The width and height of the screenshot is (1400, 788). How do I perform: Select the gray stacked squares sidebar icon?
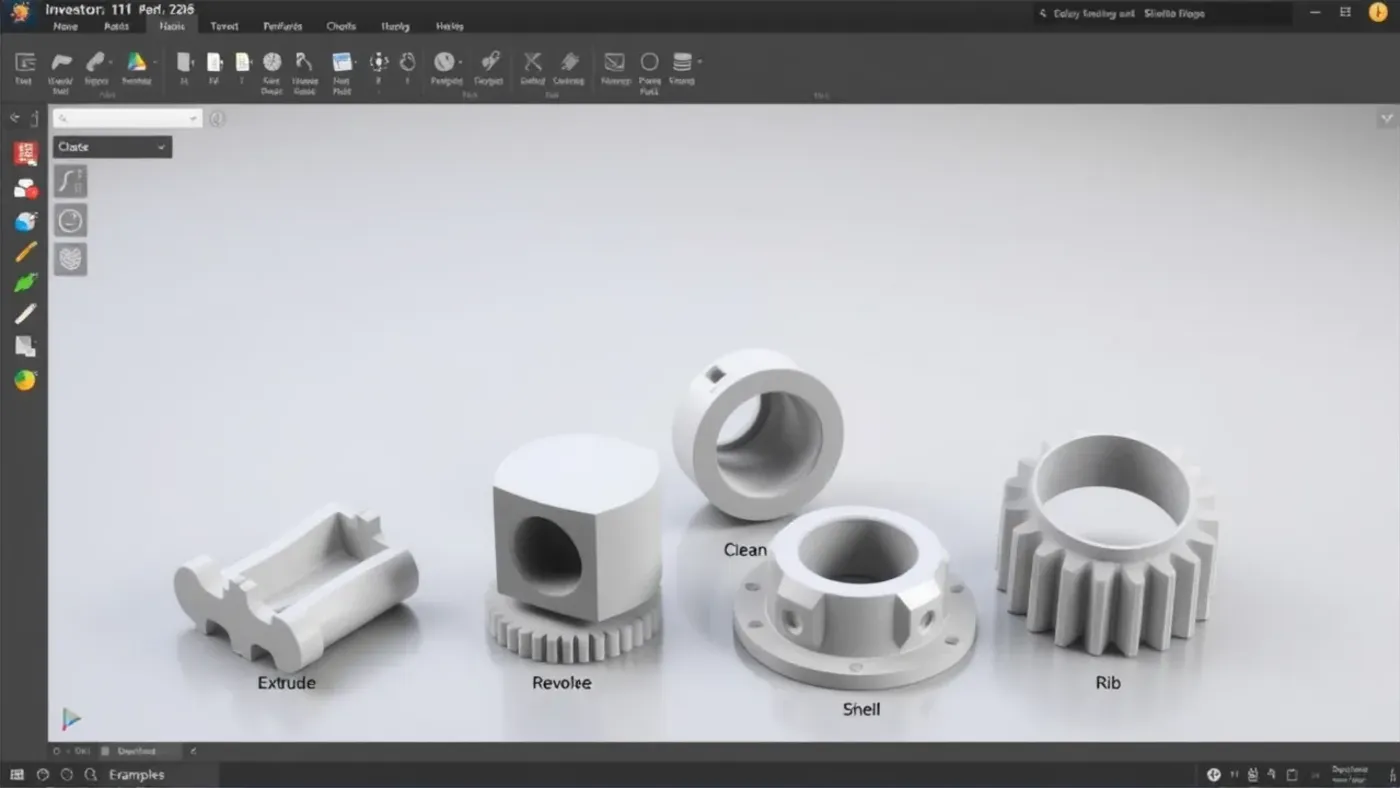click(x=25, y=346)
